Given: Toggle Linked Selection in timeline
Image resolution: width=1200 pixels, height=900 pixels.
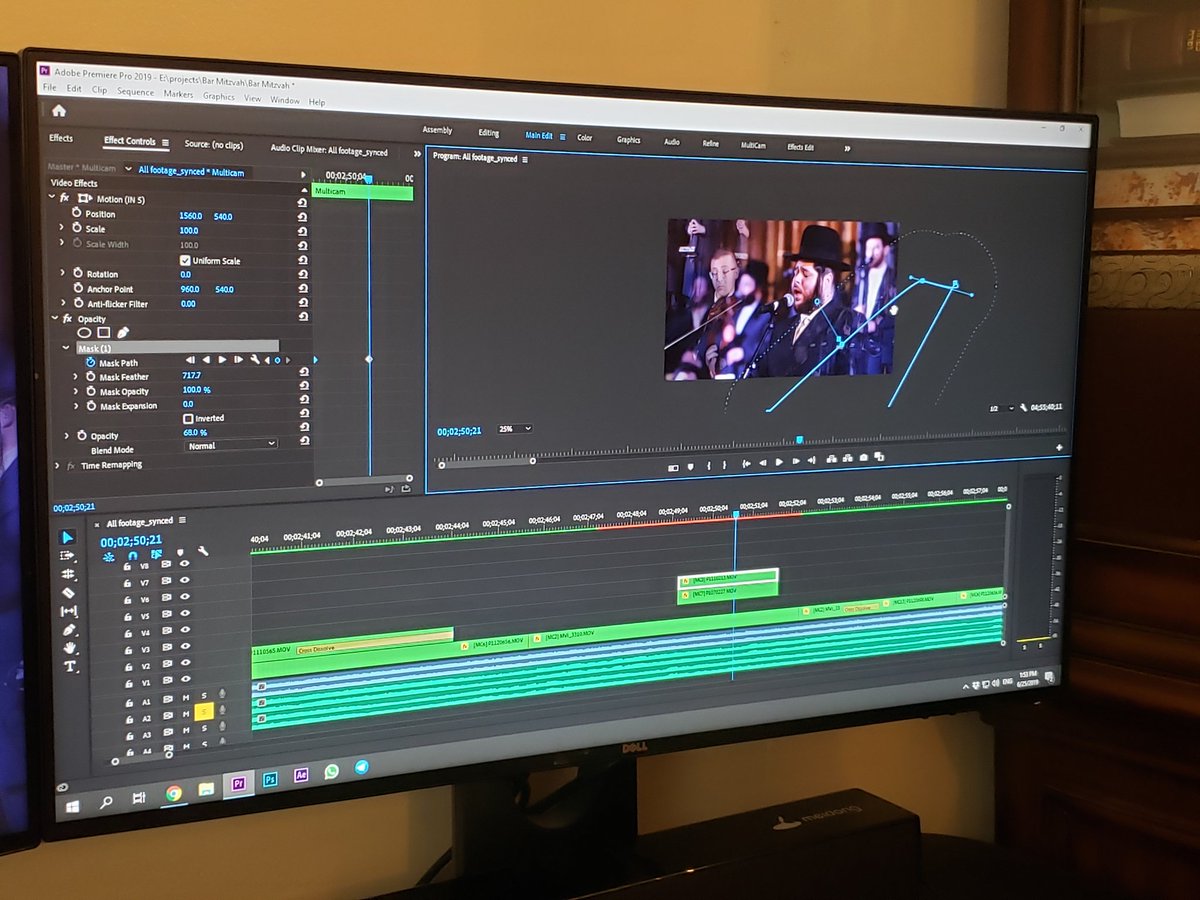Looking at the screenshot, I should [x=156, y=553].
